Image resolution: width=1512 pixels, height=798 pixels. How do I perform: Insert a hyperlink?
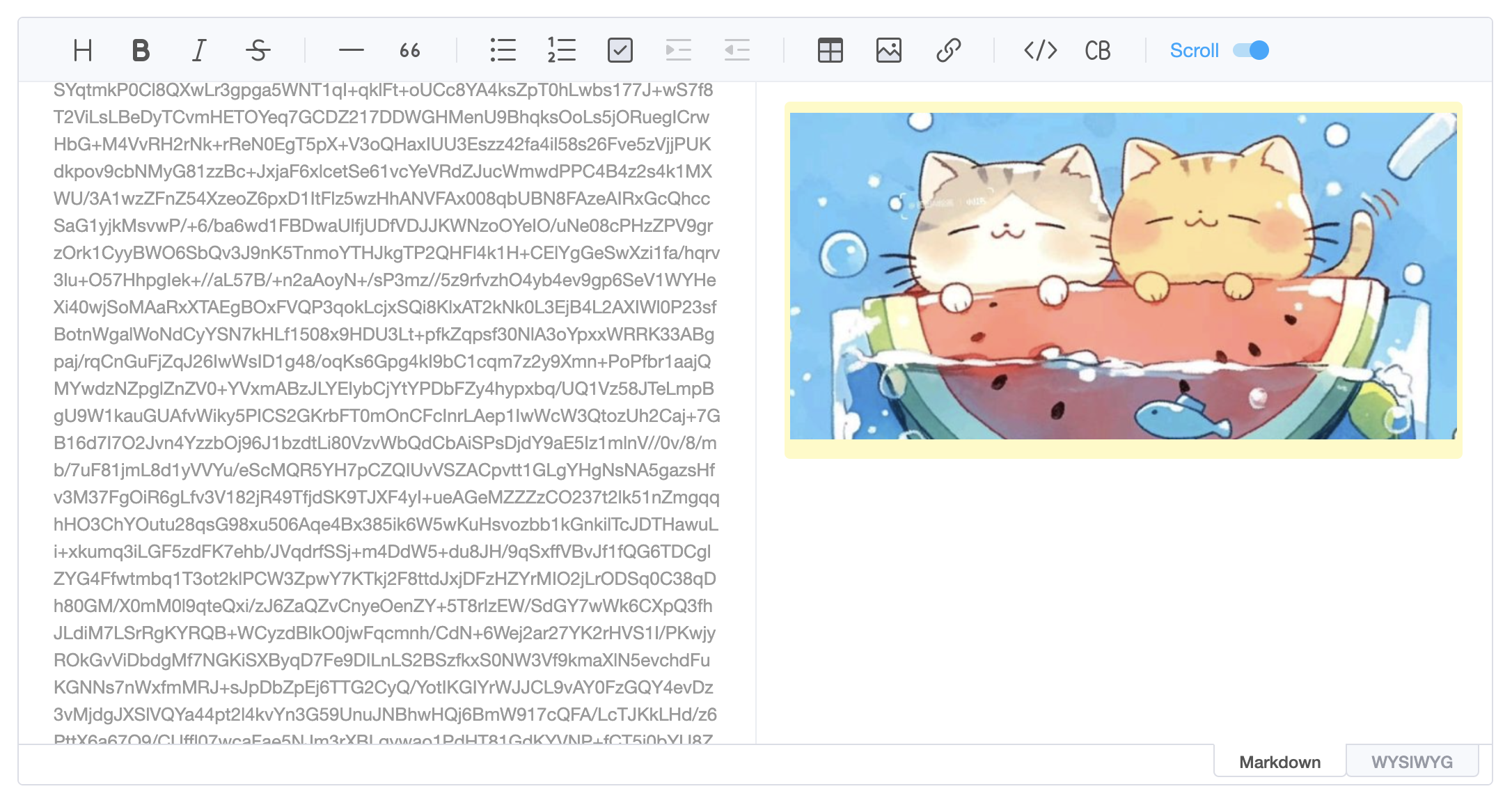click(x=947, y=50)
